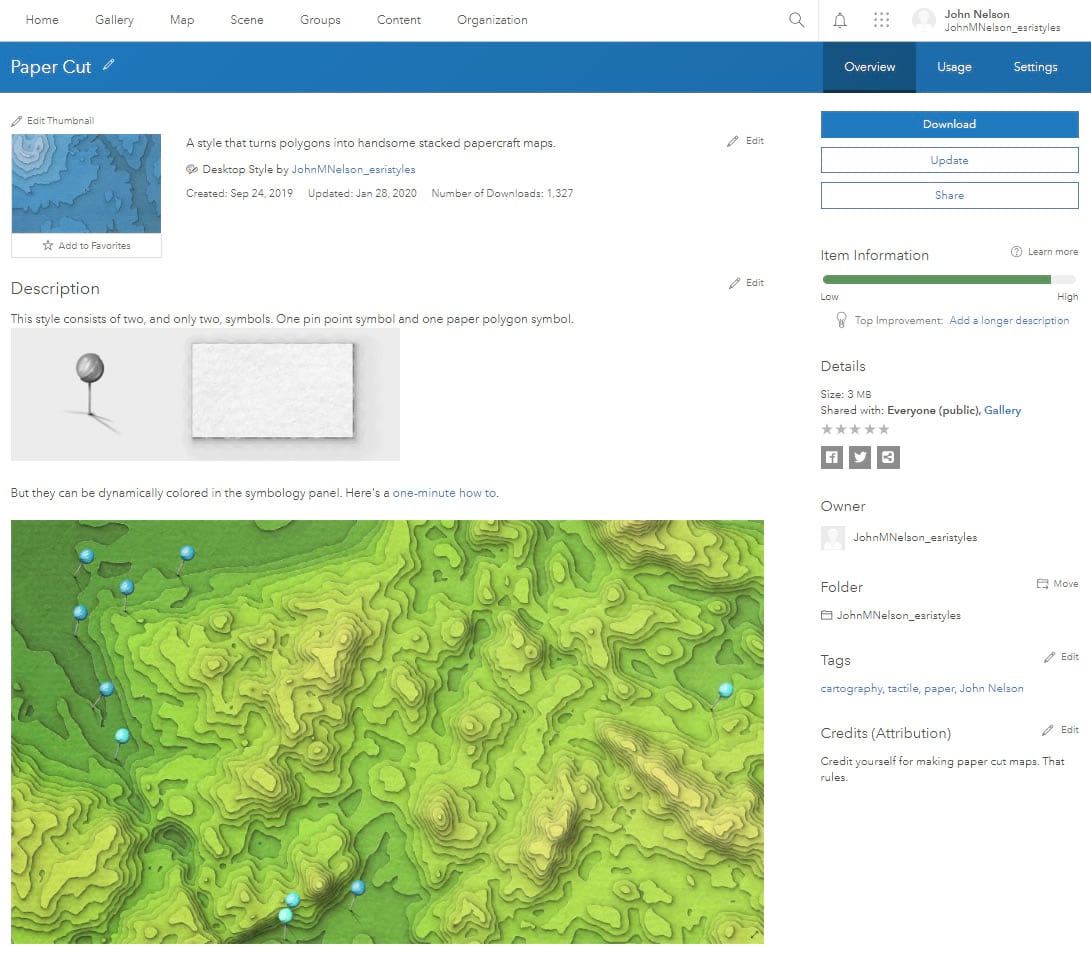Edit title pencil next to Paper Cut
This screenshot has height=956, width=1091.
(x=109, y=65)
